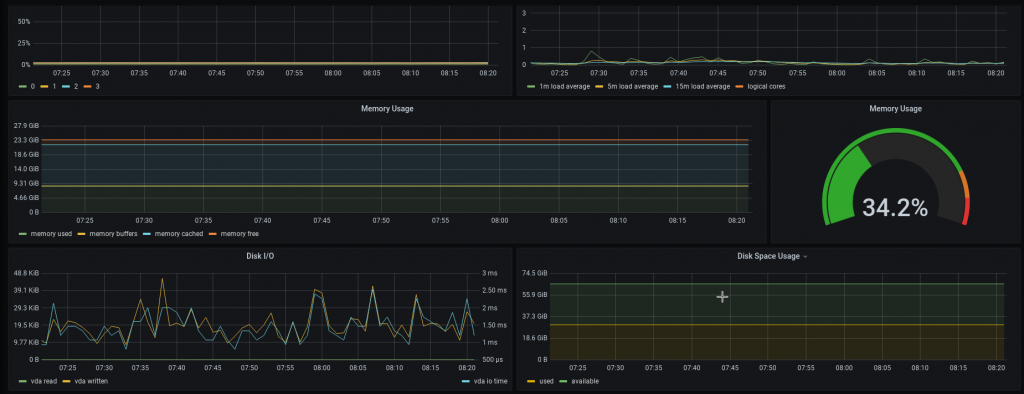The image size is (1024, 394).
Task: Click the '74.5 GiB' disk space axis label
Action: (x=534, y=273)
